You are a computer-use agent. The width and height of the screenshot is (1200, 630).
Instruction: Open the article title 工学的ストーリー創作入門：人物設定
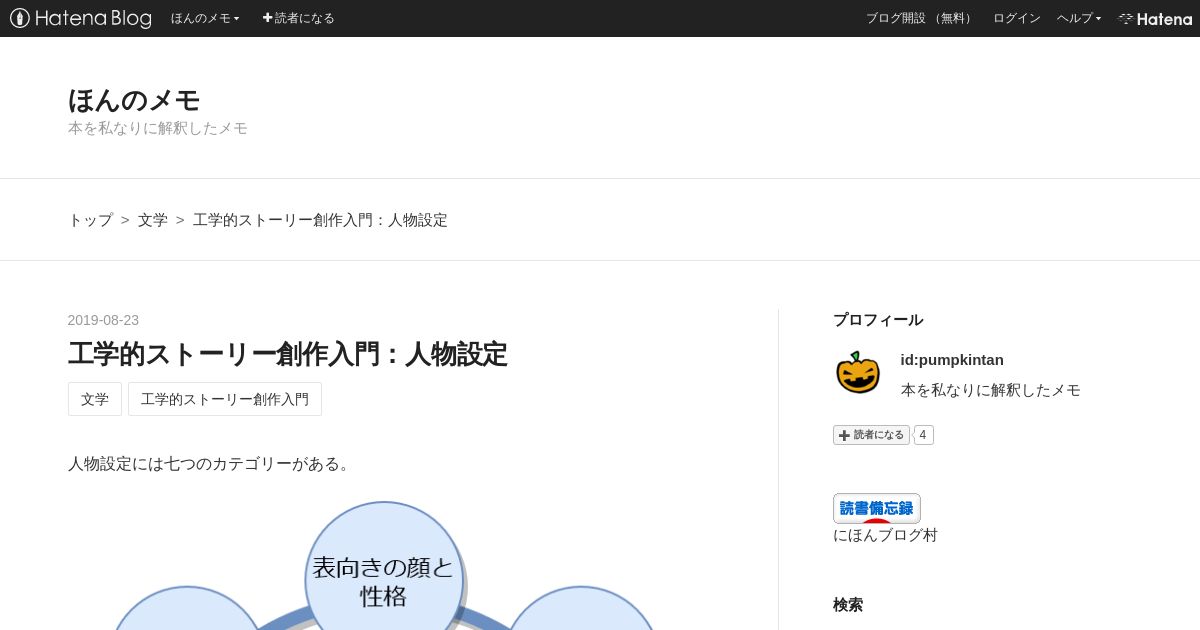point(288,354)
